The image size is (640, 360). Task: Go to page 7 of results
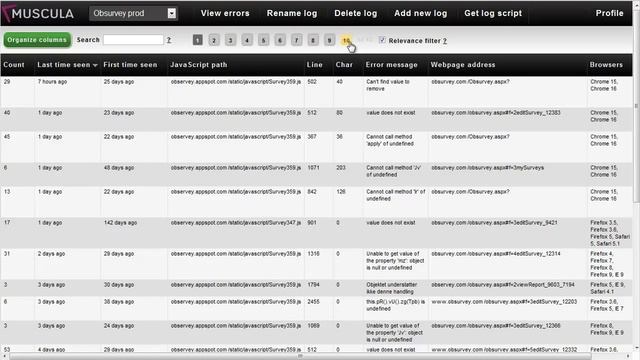296,40
